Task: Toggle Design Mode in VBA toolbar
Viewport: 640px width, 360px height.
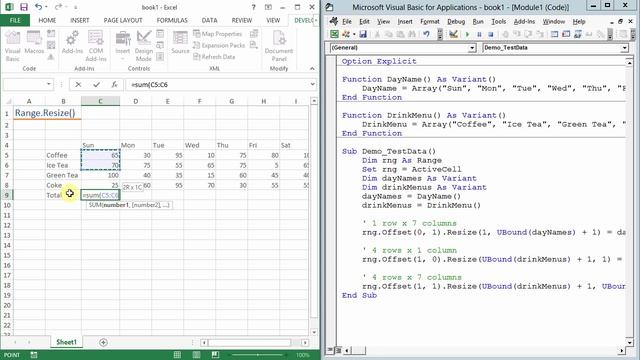Action: [x=453, y=34]
